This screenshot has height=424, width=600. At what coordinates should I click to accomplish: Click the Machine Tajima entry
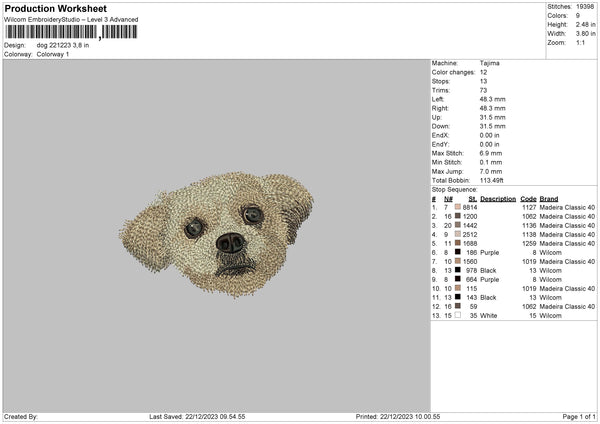click(x=492, y=62)
